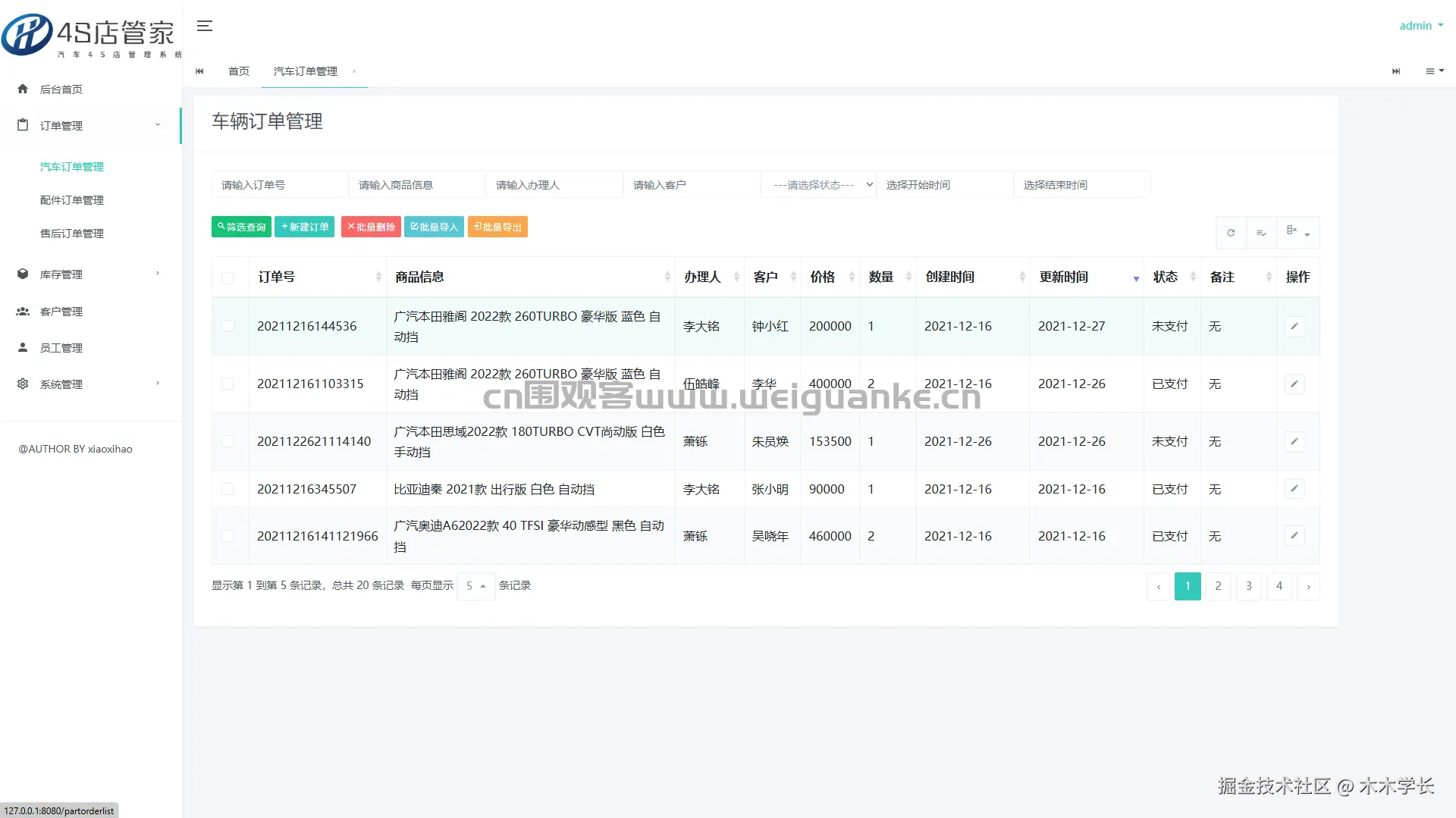Click the 后台首页 home icon
The height and width of the screenshot is (818, 1456).
[23, 89]
